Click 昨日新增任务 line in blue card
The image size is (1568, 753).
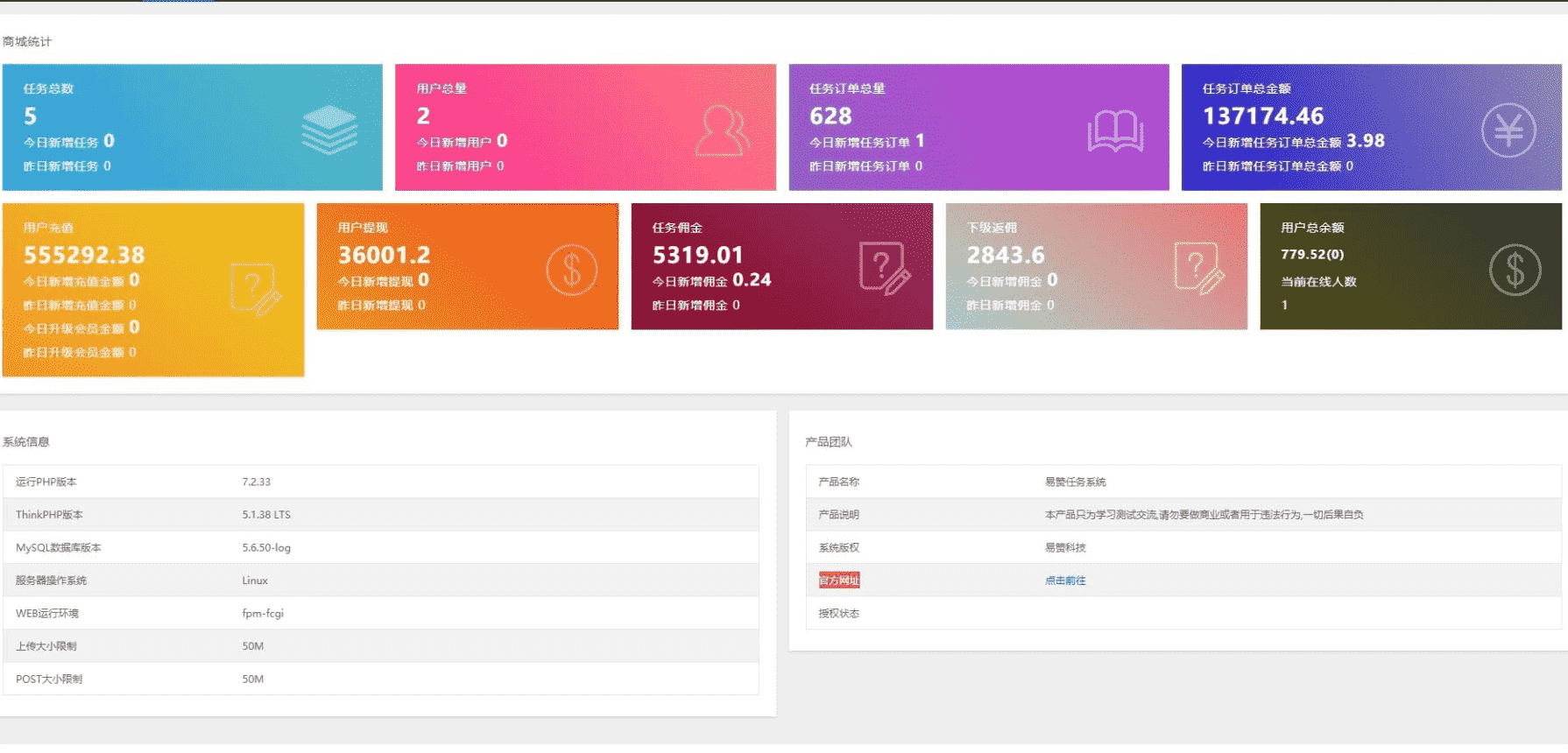tap(67, 165)
